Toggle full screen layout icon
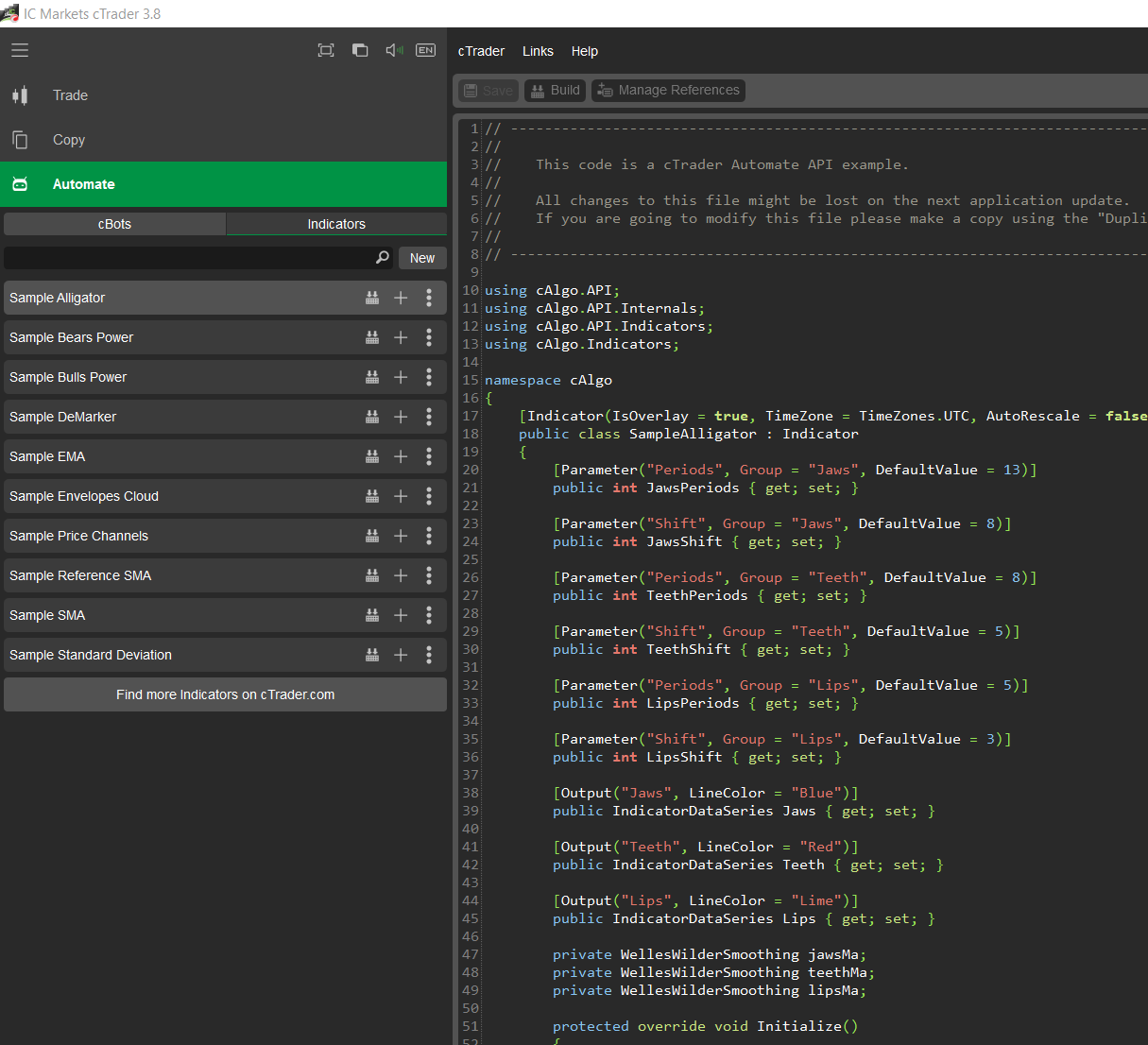This screenshot has width=1148, height=1045. [326, 50]
